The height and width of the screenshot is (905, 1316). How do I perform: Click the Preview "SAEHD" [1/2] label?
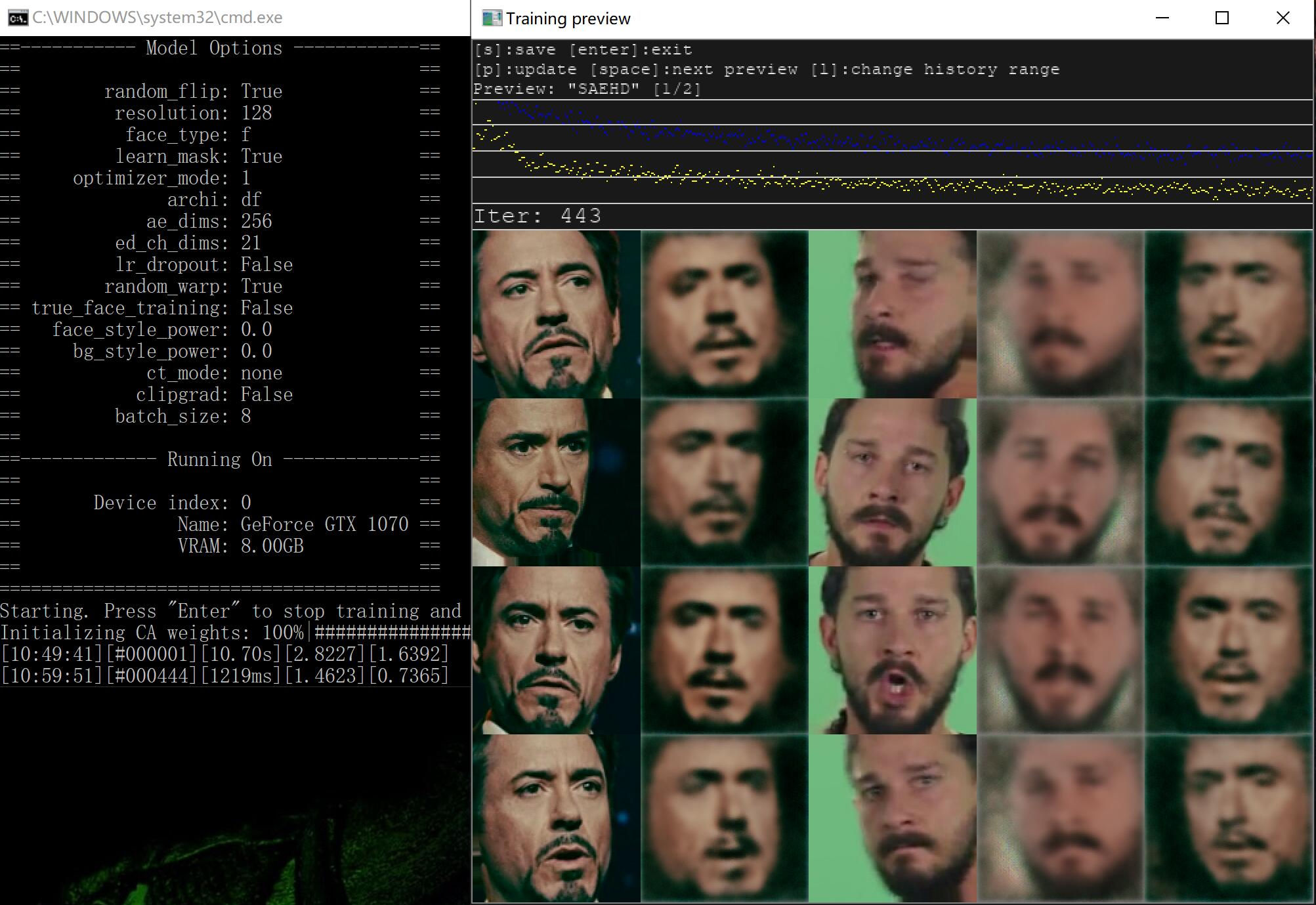tap(586, 89)
